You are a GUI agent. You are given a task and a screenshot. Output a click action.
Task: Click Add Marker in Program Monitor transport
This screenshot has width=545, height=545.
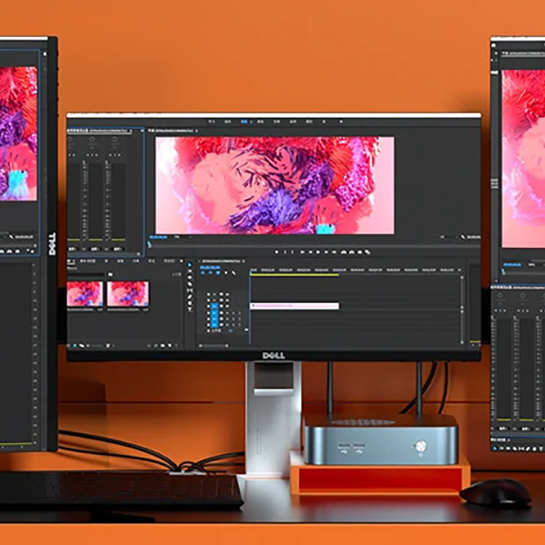pos(277,252)
